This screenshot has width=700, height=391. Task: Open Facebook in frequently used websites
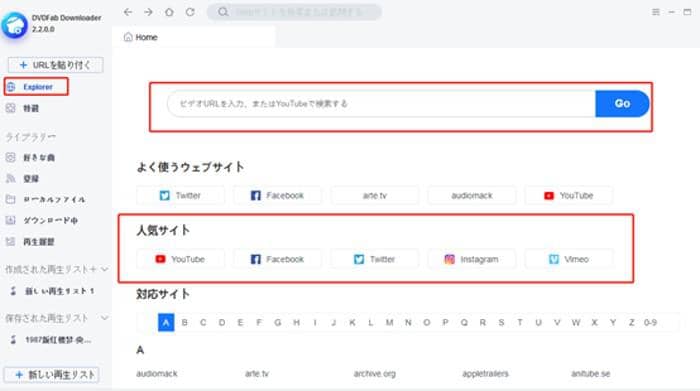click(x=277, y=196)
